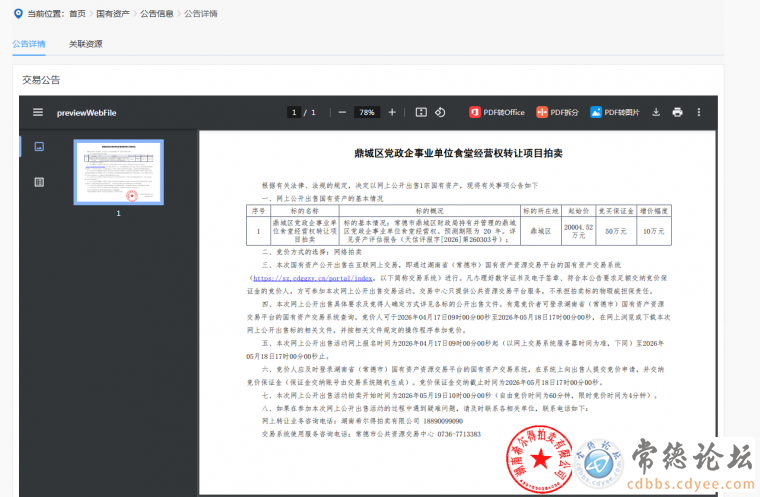Toggle the PDF sidebar hamburger menu
This screenshot has width=760, height=497.
[x=38, y=112]
